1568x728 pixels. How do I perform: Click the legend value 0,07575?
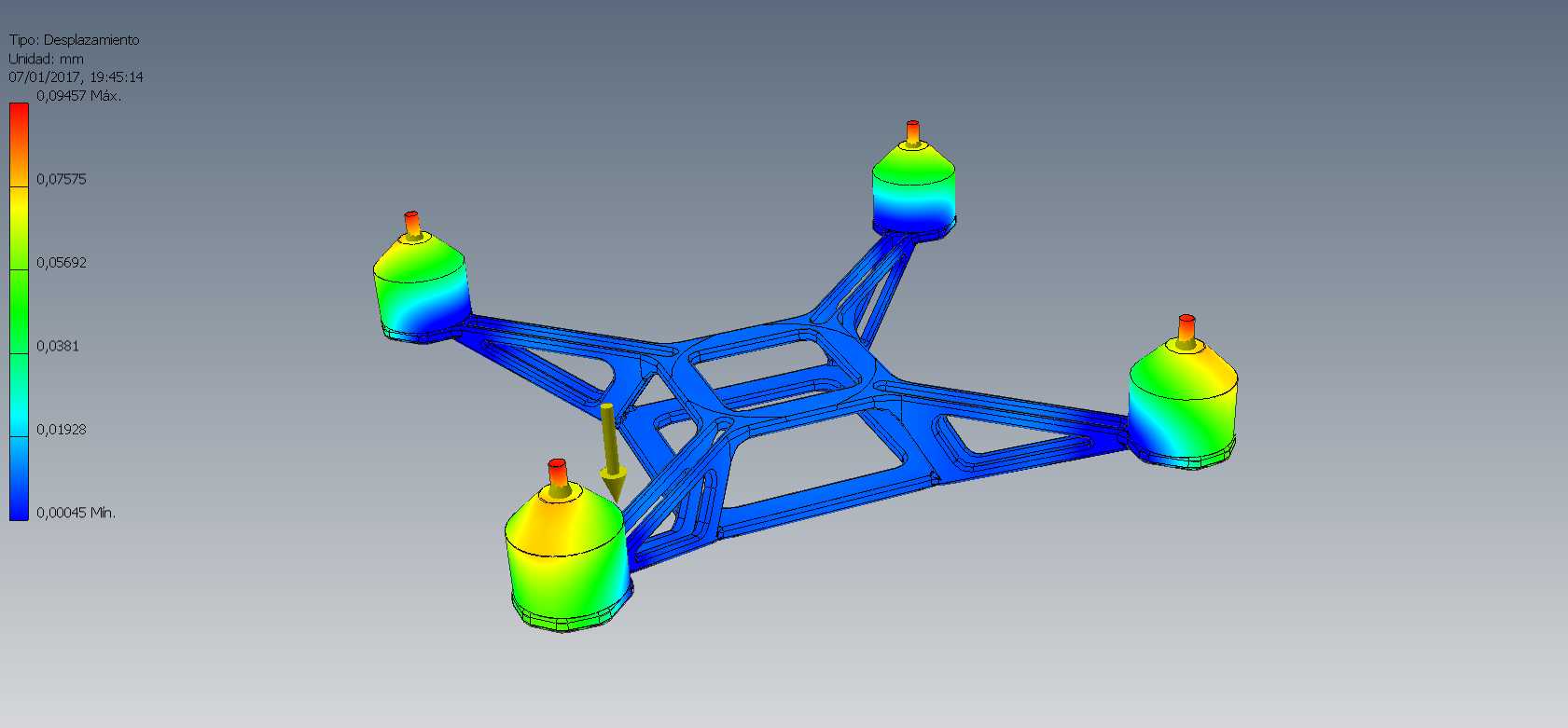(62, 179)
